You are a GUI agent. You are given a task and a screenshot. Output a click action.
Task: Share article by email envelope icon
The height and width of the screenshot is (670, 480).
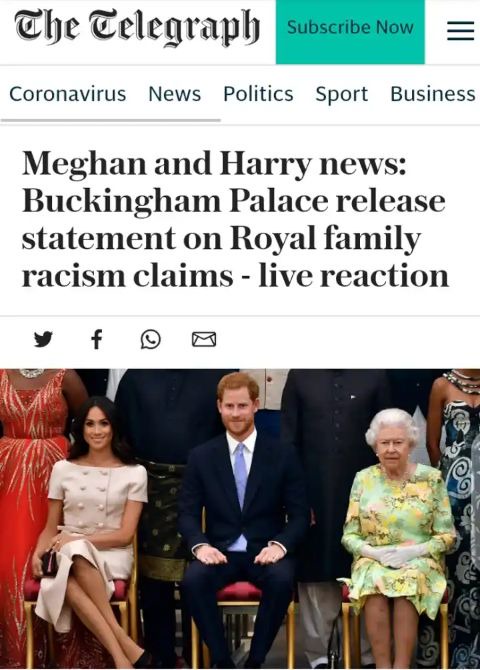click(x=204, y=339)
